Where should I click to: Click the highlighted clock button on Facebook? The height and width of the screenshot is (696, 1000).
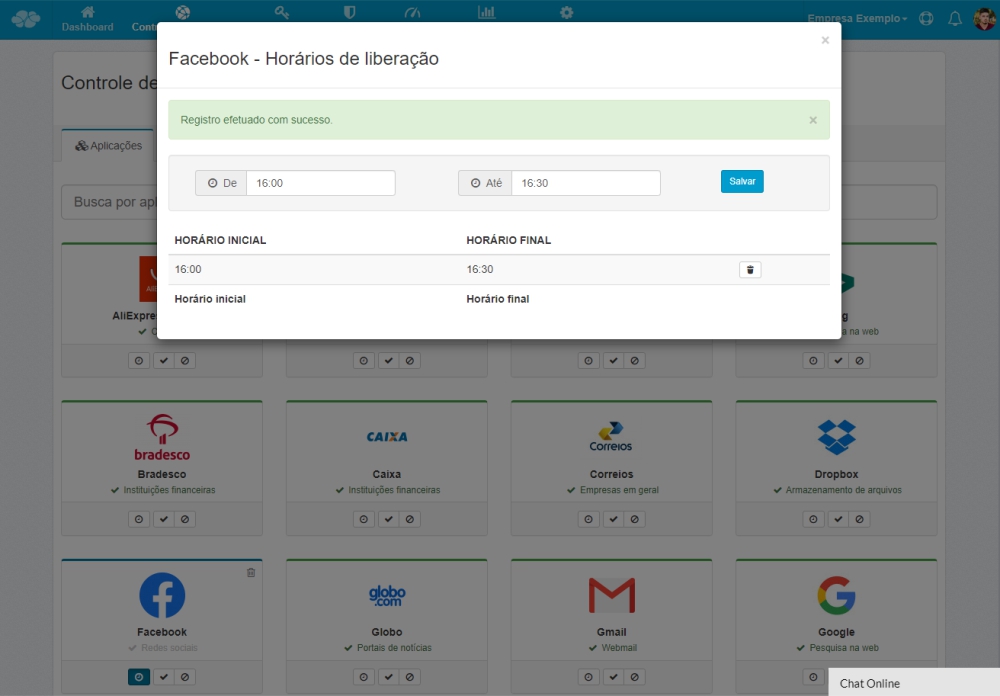(x=139, y=677)
